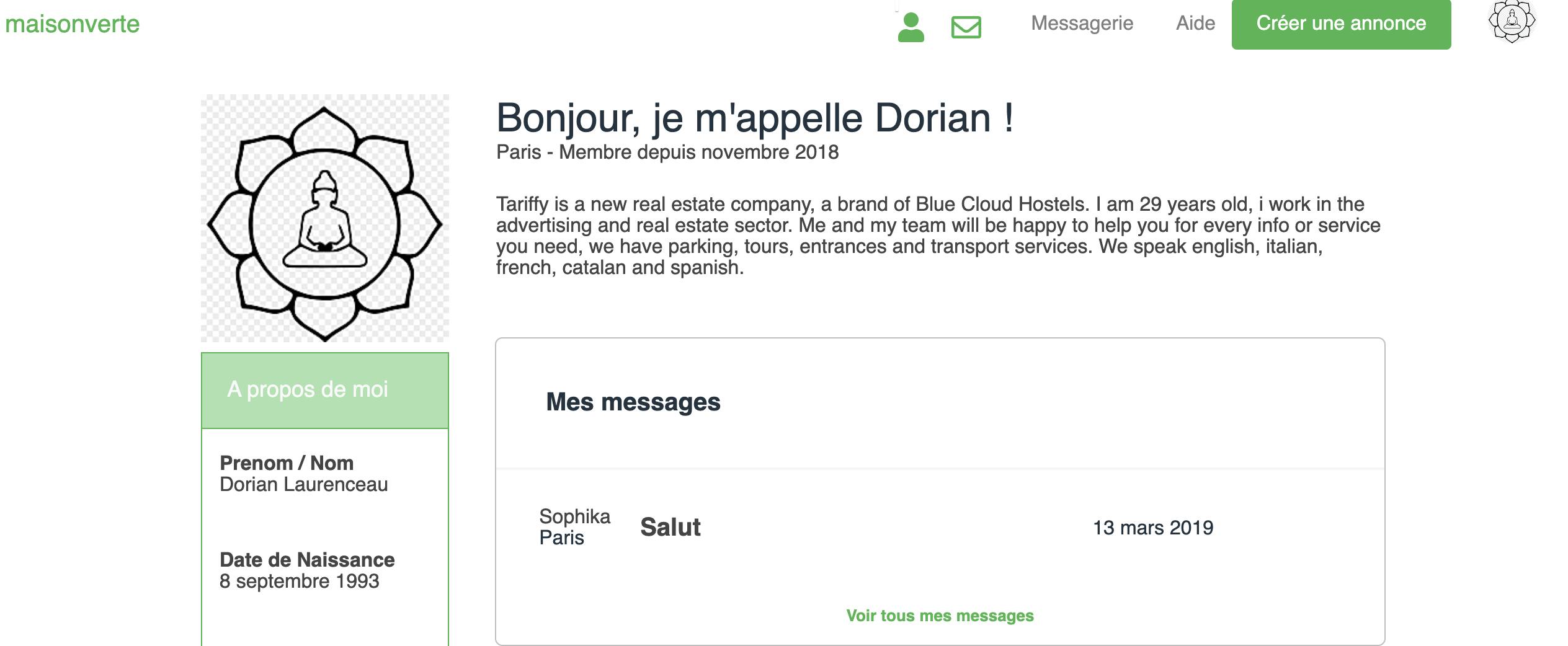Click the large Buddha lotus profile picture
Screen dimensions: 1568x646
[x=325, y=218]
